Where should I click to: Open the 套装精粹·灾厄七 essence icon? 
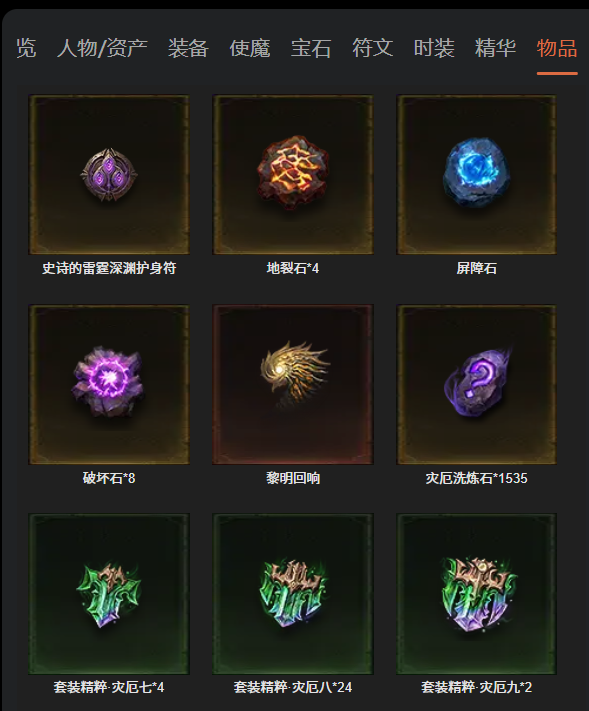pyautogui.click(x=109, y=594)
